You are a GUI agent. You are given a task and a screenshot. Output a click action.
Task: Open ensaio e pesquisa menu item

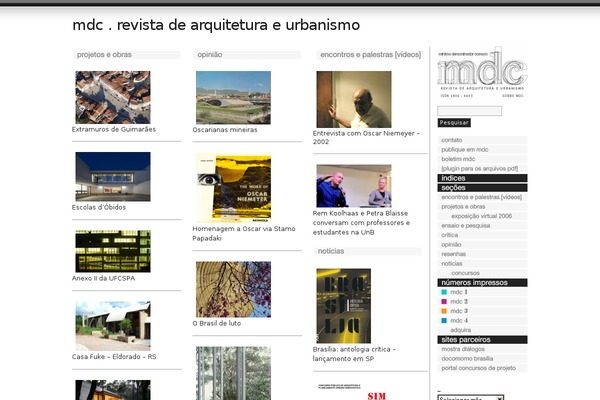click(x=463, y=225)
